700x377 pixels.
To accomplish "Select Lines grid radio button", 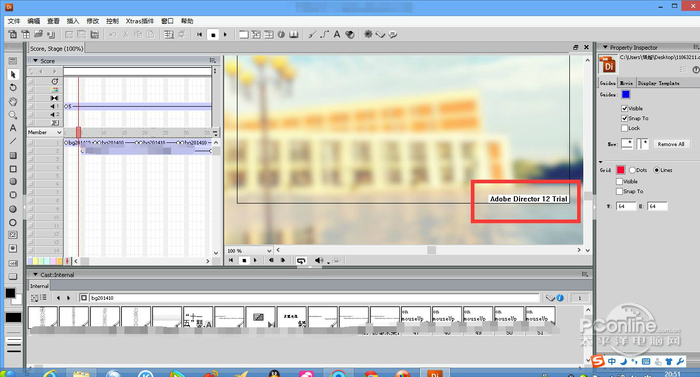I will pos(657,170).
